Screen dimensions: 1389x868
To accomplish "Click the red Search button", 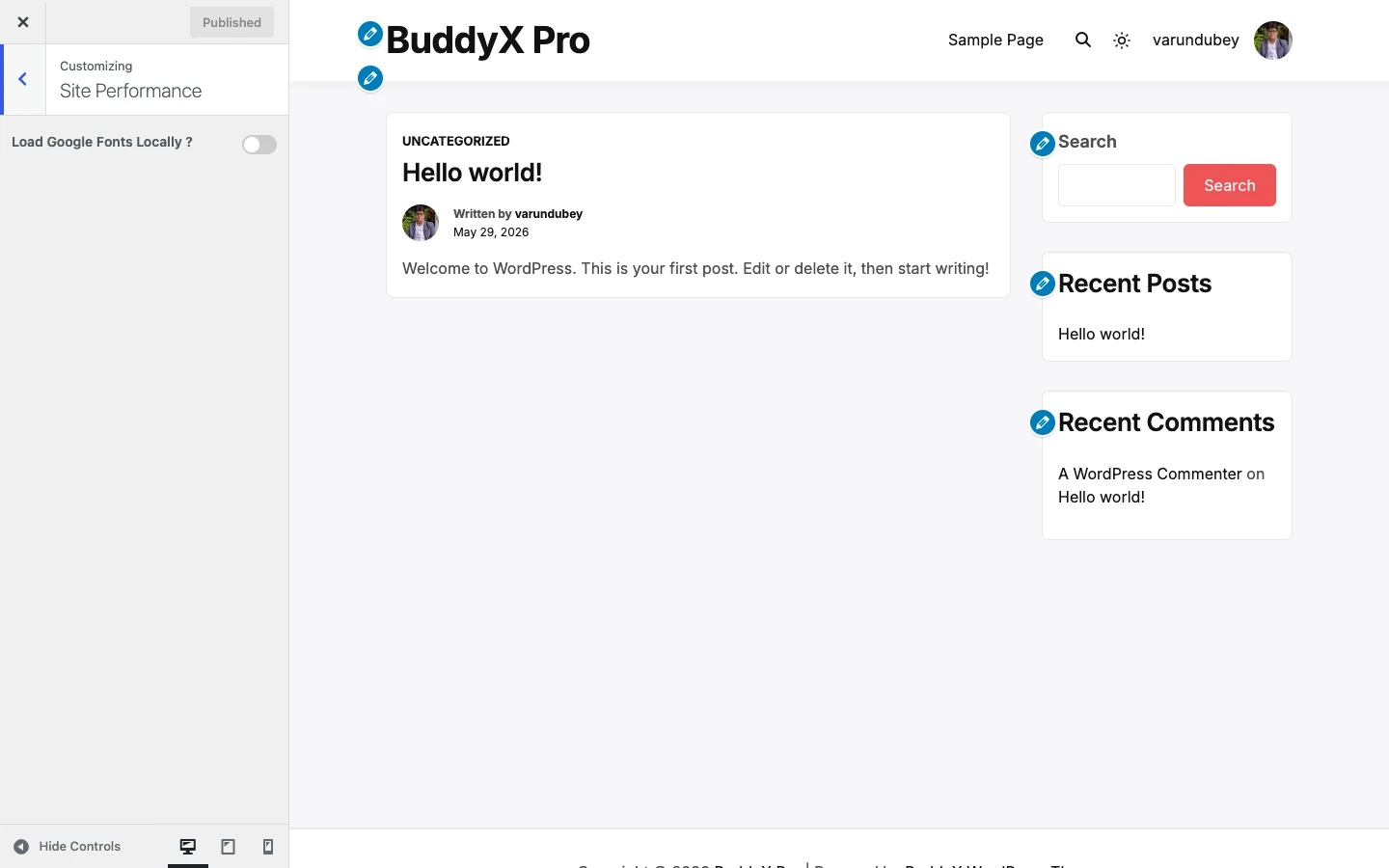I will click(x=1230, y=185).
